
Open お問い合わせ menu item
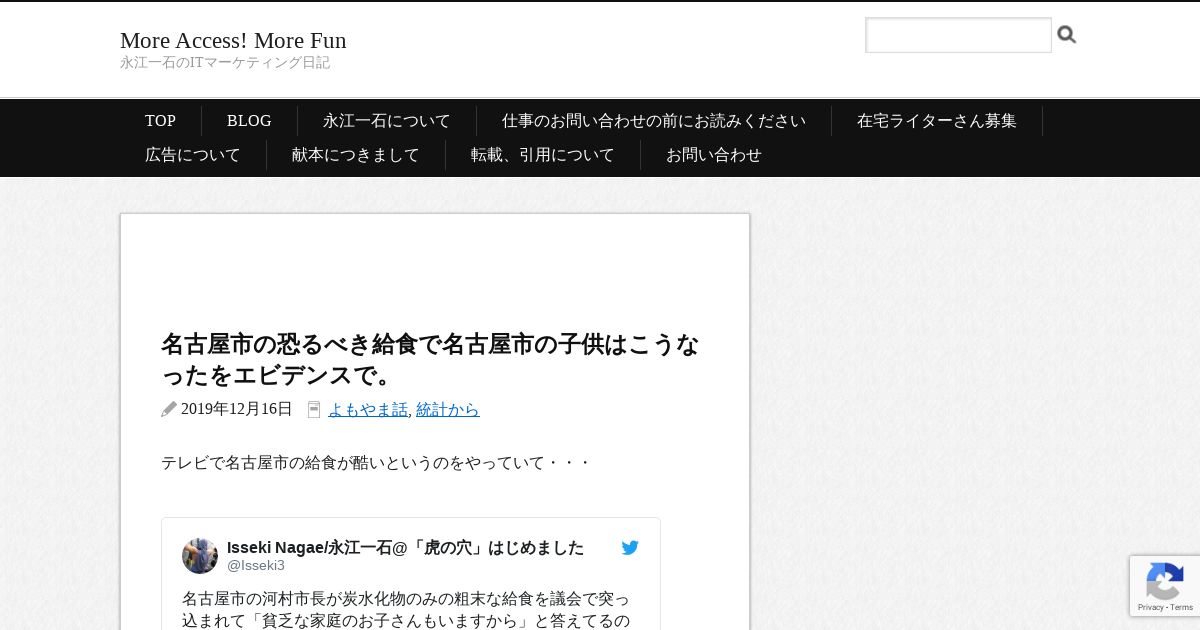coord(714,155)
